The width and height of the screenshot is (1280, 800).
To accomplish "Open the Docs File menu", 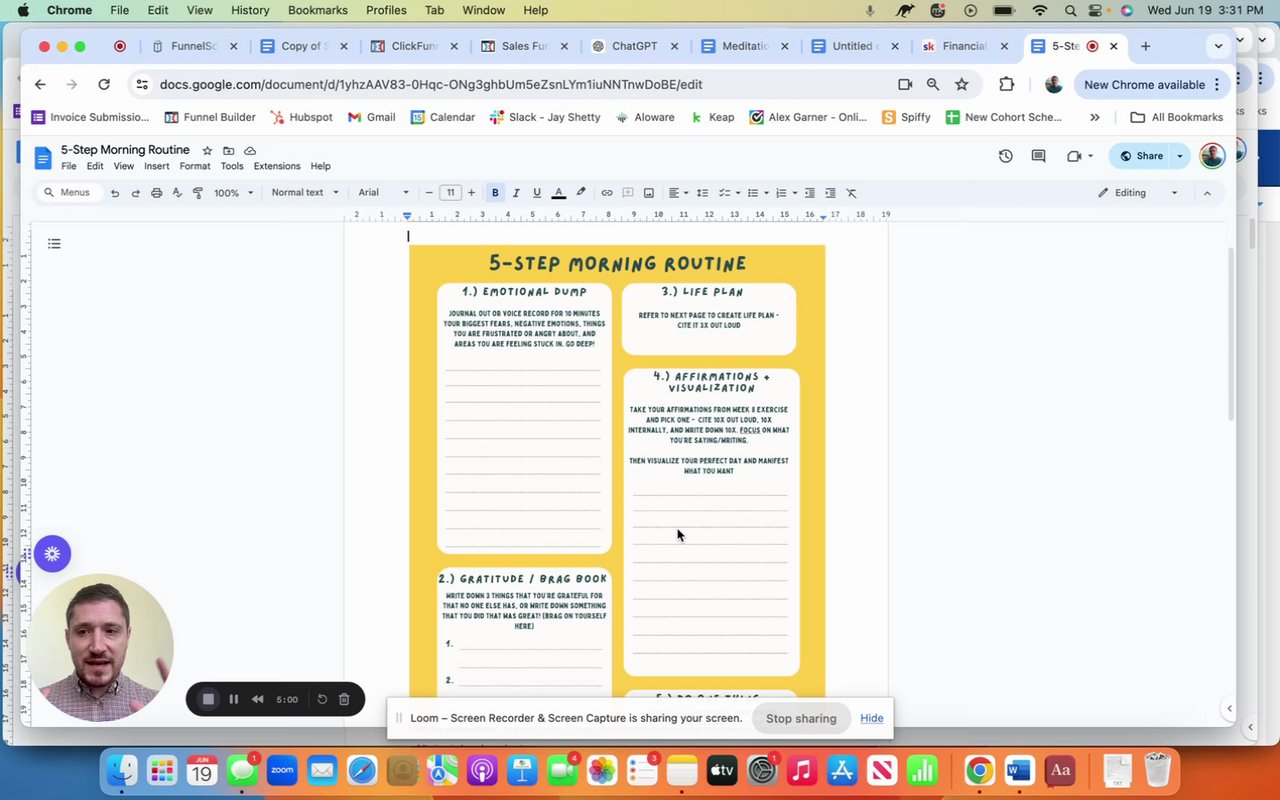I will [x=69, y=166].
